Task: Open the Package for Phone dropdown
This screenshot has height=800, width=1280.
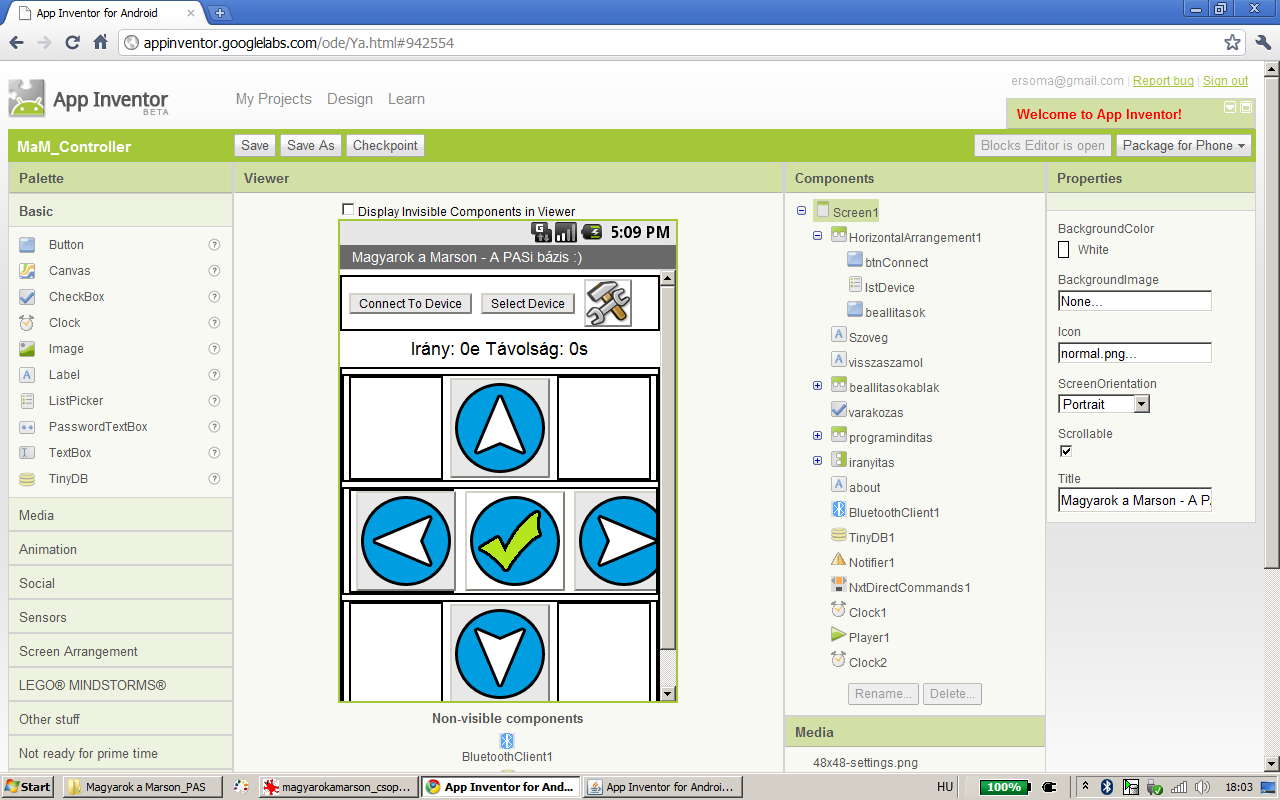Action: 1184,146
